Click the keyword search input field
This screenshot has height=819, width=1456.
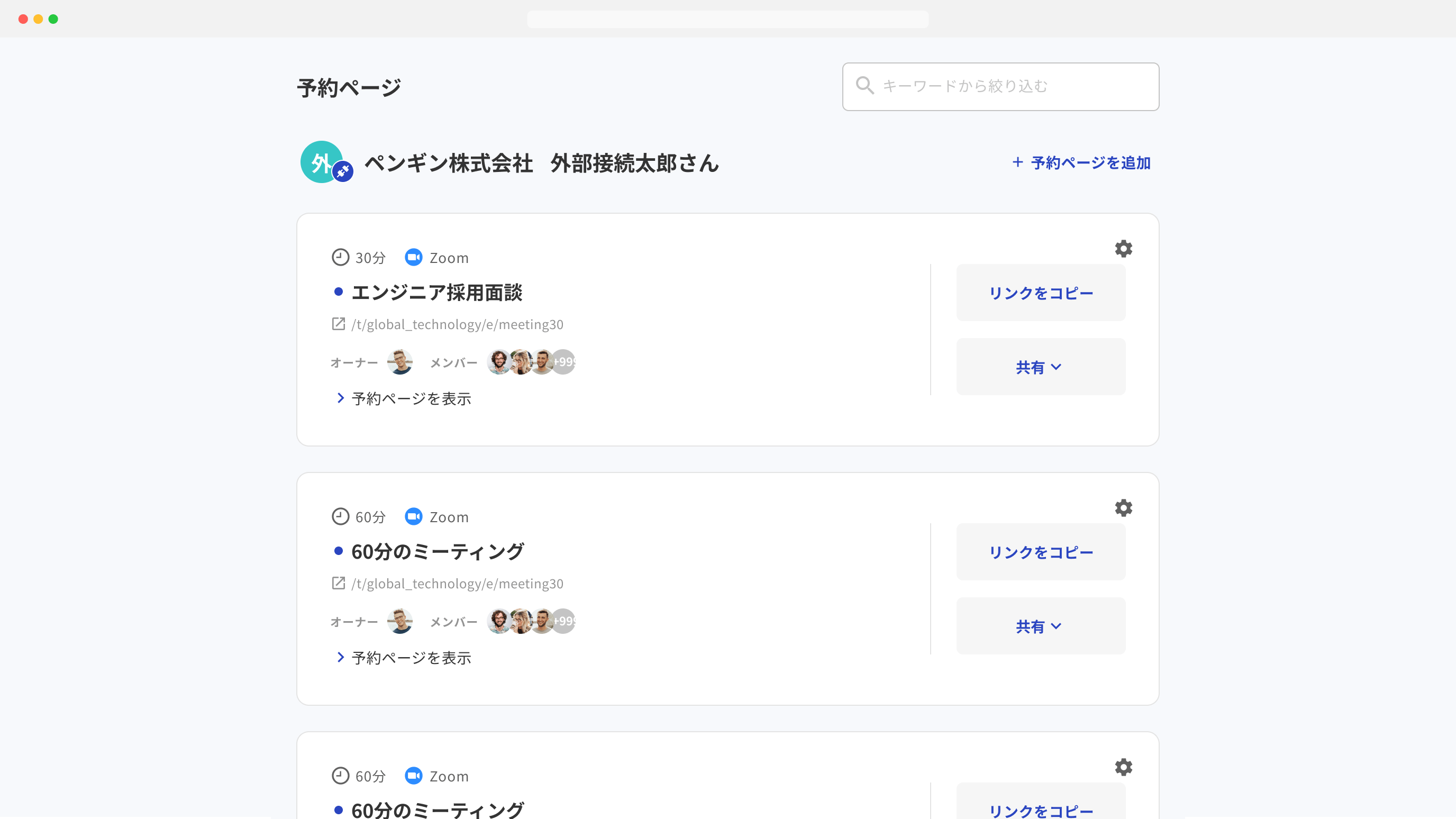point(1000,86)
